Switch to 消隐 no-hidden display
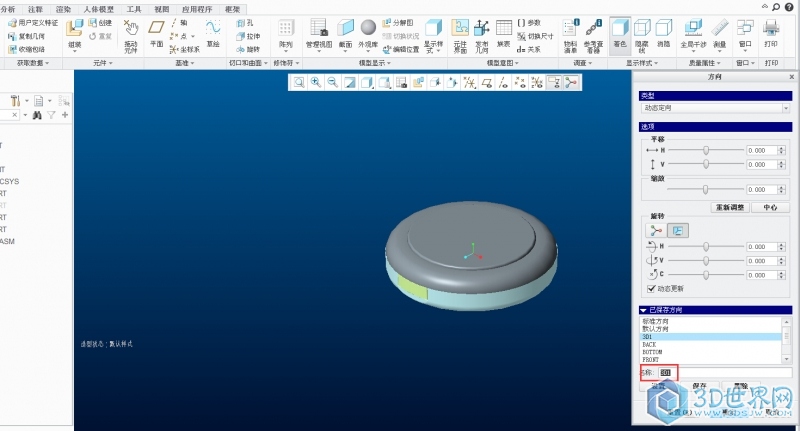 (664, 34)
